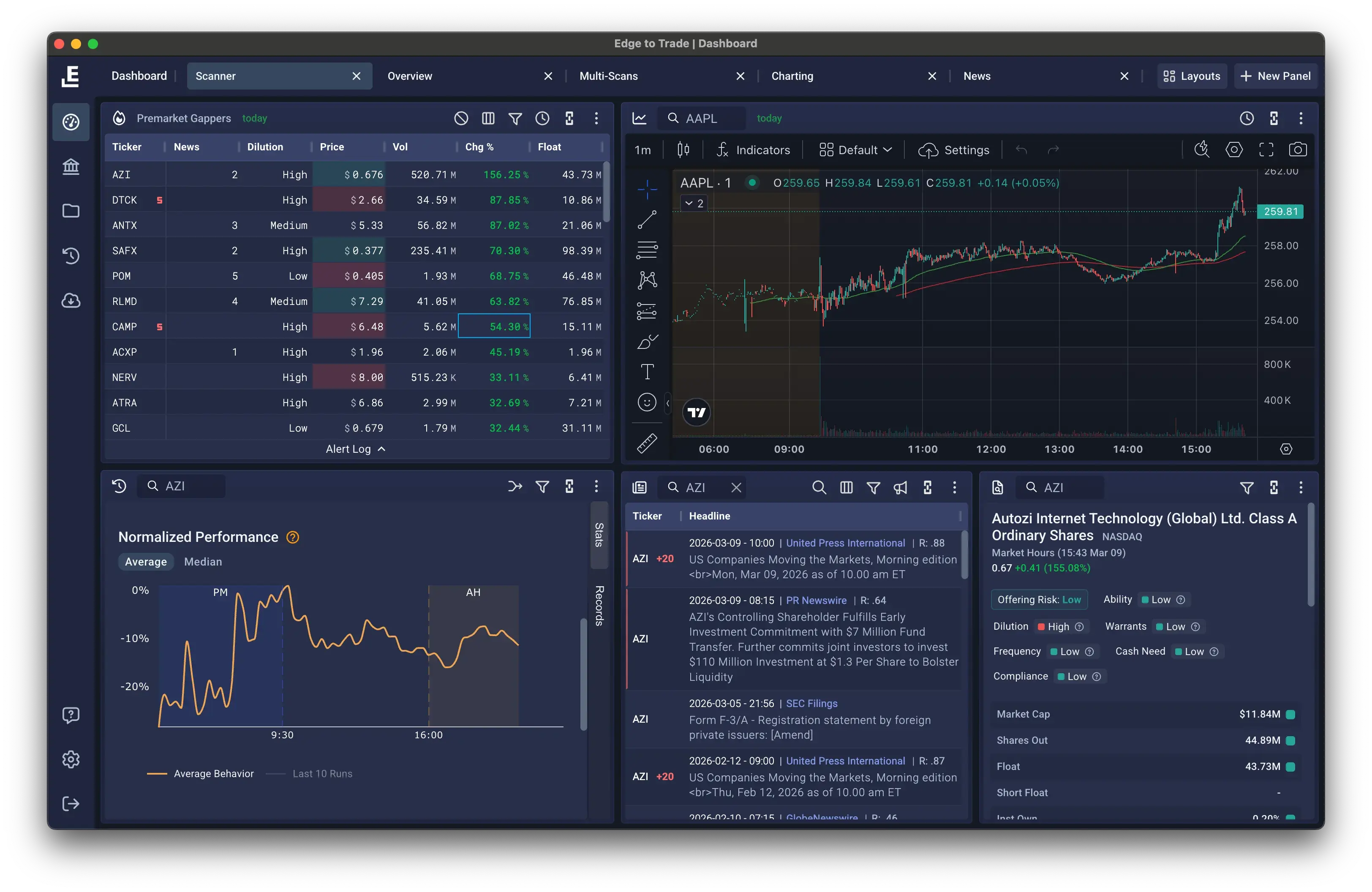The width and height of the screenshot is (1372, 892).
Task: Click the columns icon in the scanner panel
Action: click(488, 118)
